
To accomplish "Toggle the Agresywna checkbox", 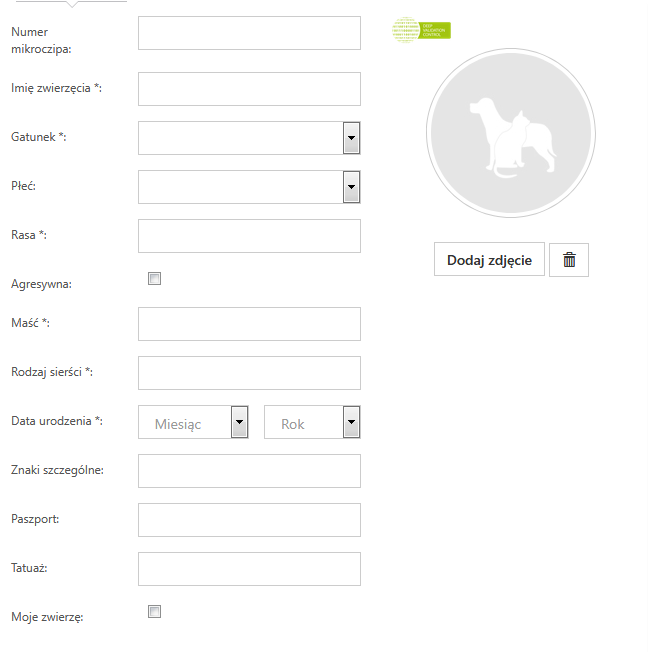I will 154,279.
